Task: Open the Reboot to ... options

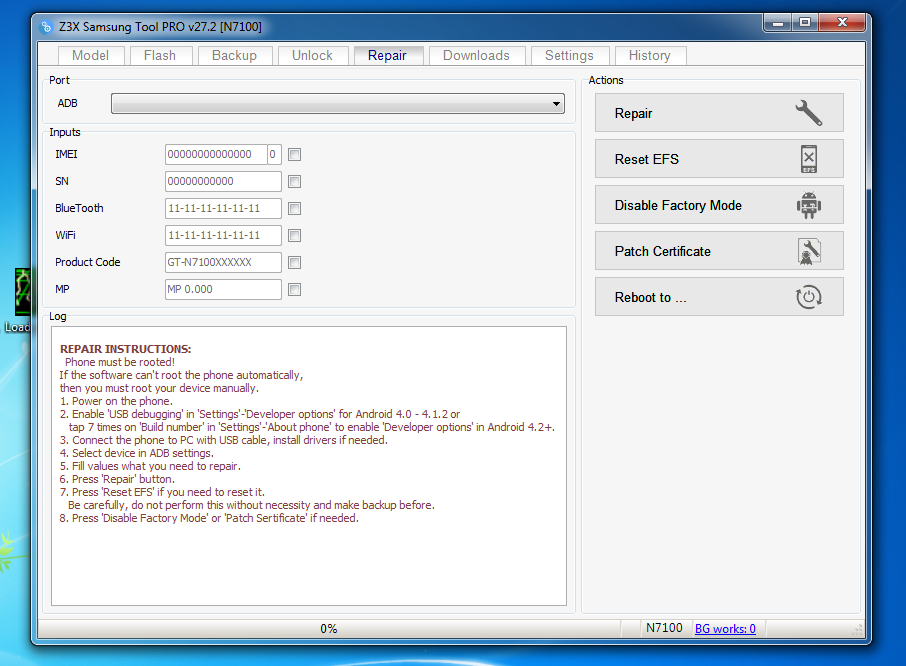Action: [x=650, y=297]
